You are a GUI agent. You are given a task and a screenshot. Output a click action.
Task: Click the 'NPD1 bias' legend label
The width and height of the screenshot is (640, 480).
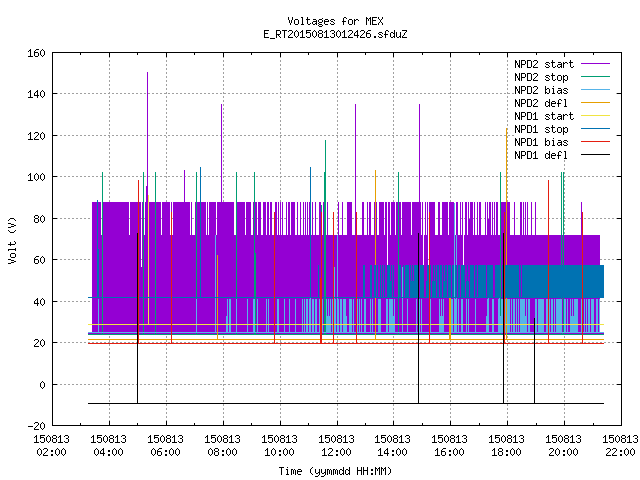(541, 142)
